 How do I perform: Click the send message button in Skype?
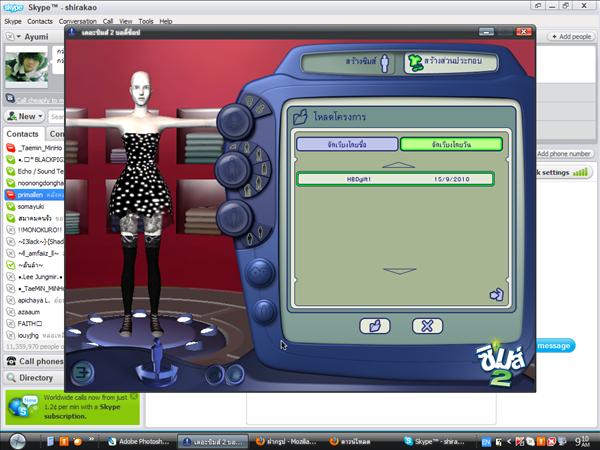(x=554, y=346)
